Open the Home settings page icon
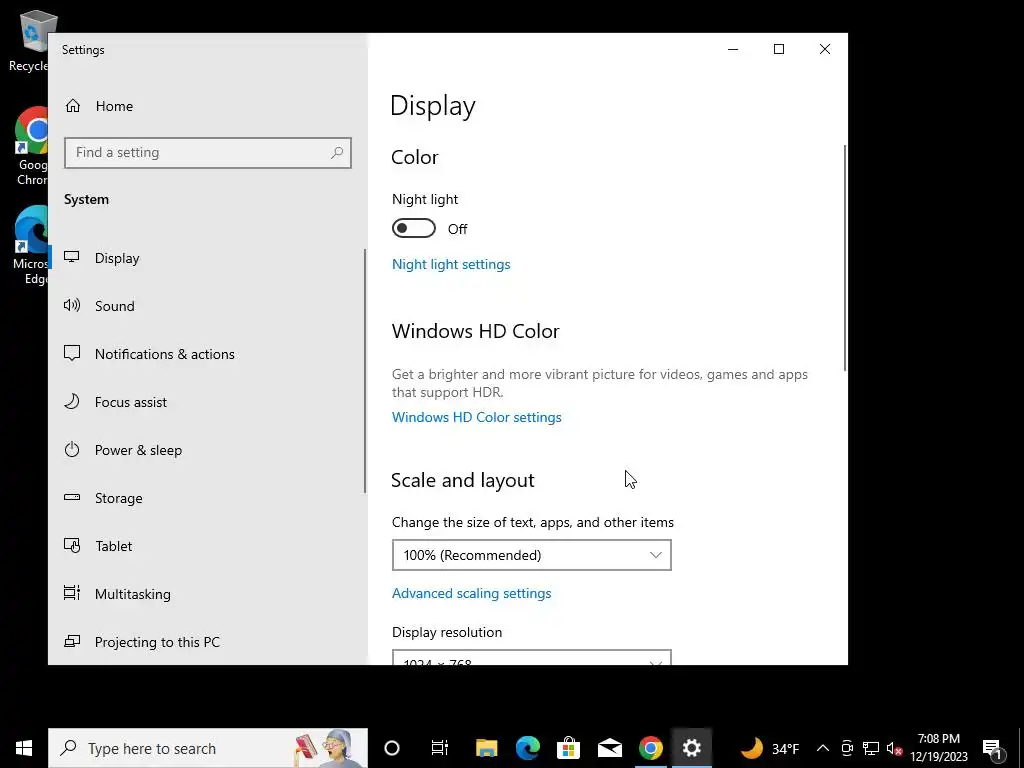The height and width of the screenshot is (768, 1024). pyautogui.click(x=72, y=106)
